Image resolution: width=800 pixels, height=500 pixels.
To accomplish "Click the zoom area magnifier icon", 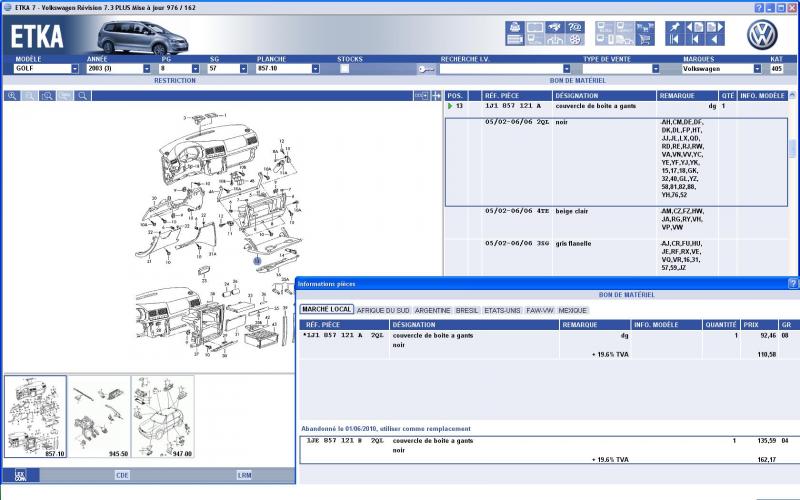I will (47, 96).
